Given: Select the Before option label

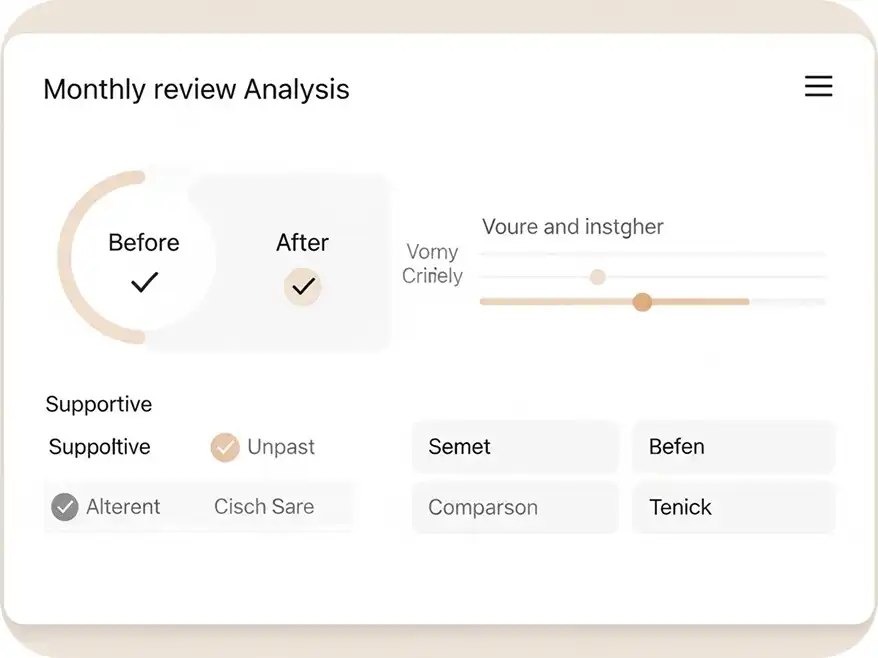Looking at the screenshot, I should point(144,243).
